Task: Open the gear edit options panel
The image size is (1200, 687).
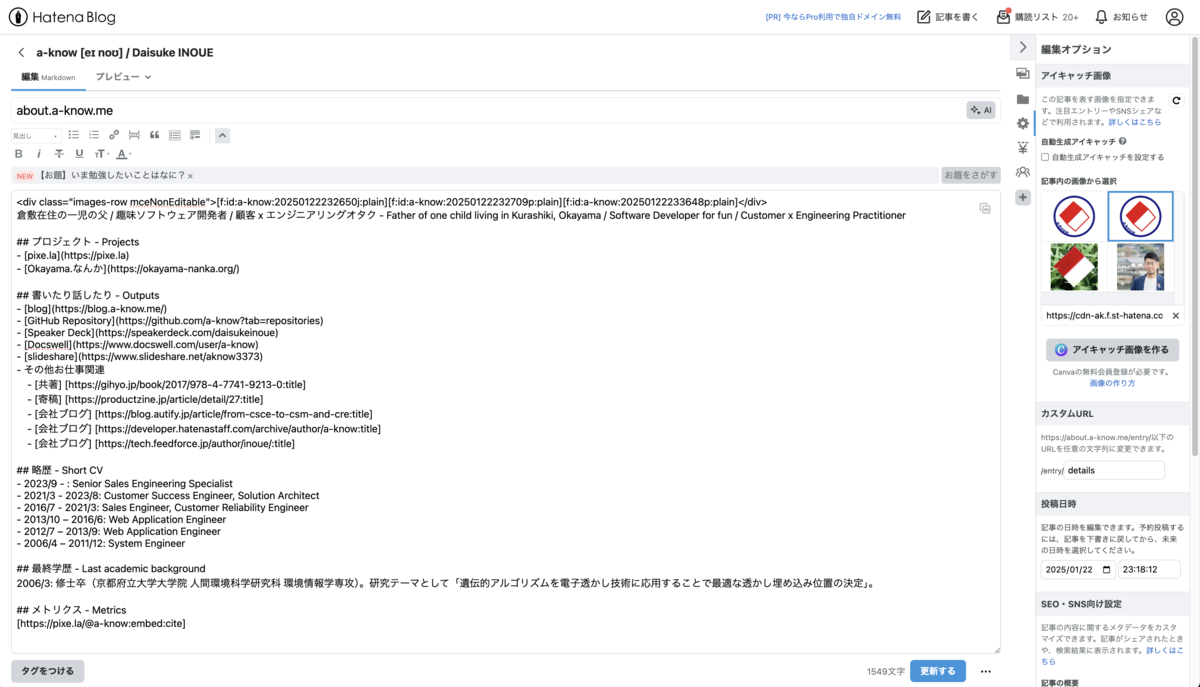Action: (x=1022, y=123)
